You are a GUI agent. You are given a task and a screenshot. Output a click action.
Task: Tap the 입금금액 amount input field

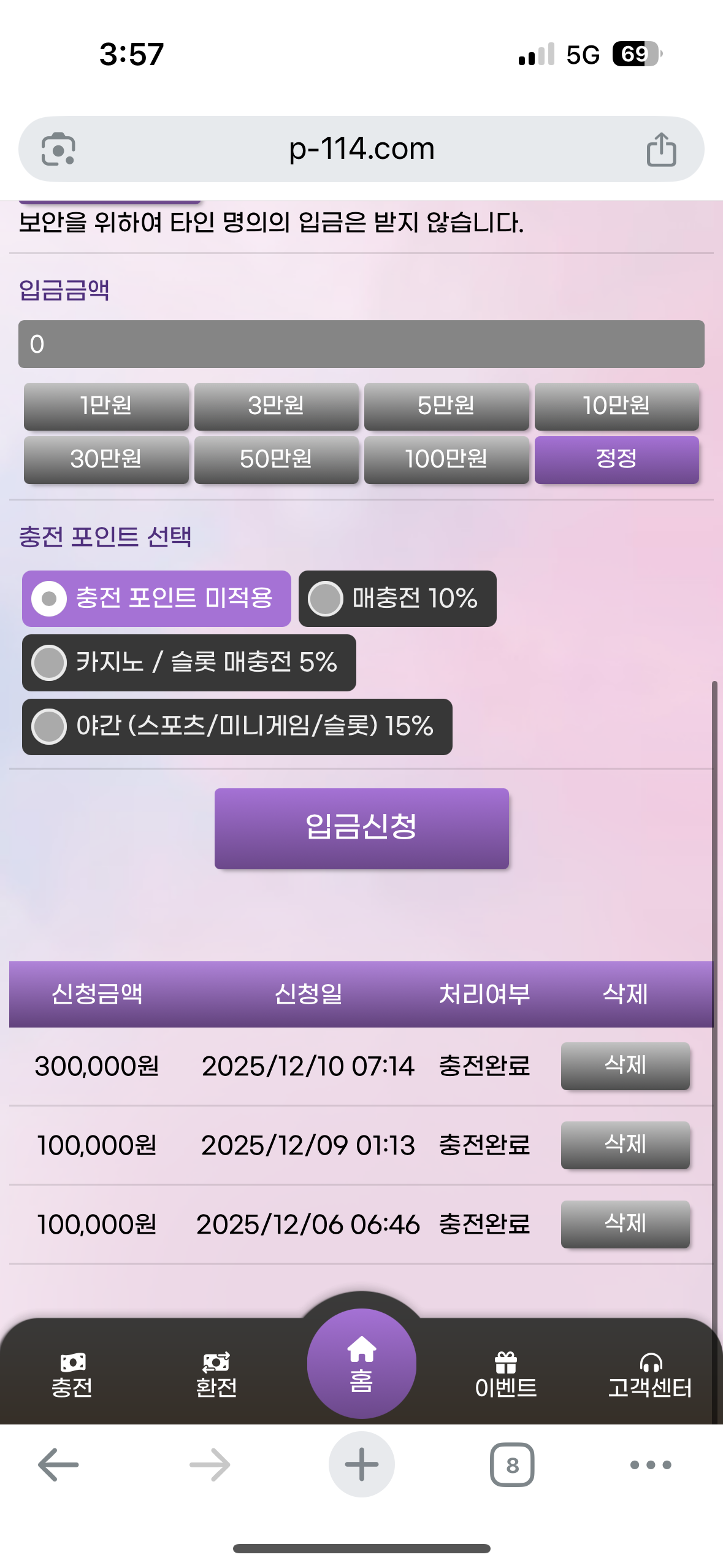pos(361,344)
